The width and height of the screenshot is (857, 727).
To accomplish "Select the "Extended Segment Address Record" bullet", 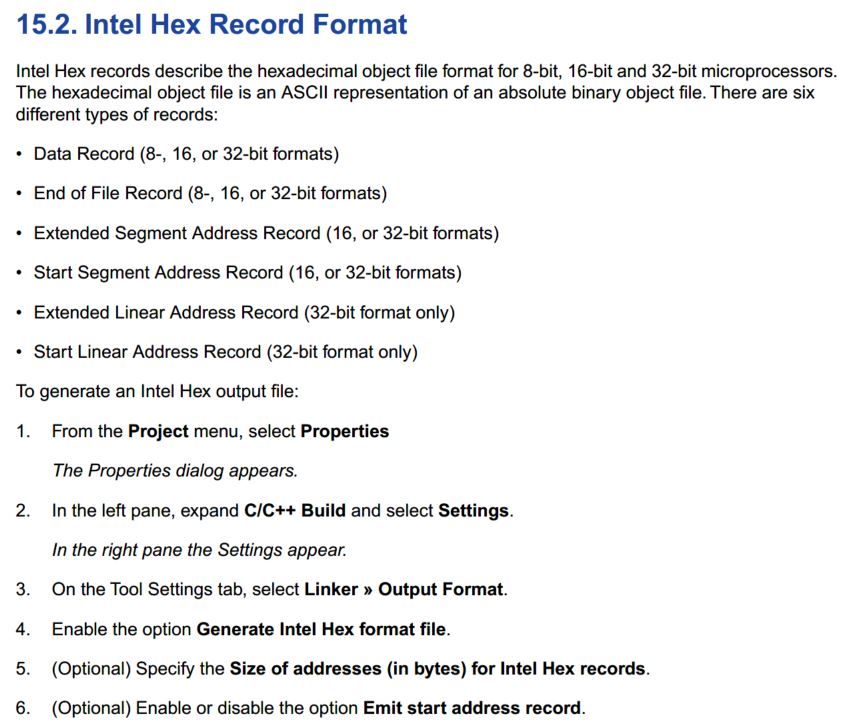I will (x=266, y=233).
